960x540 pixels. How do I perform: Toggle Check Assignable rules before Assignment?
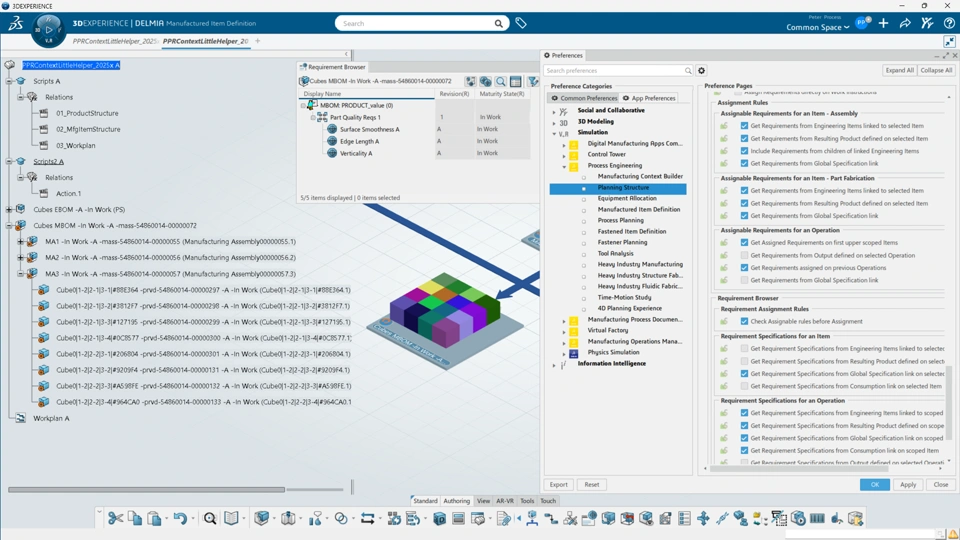tap(744, 321)
